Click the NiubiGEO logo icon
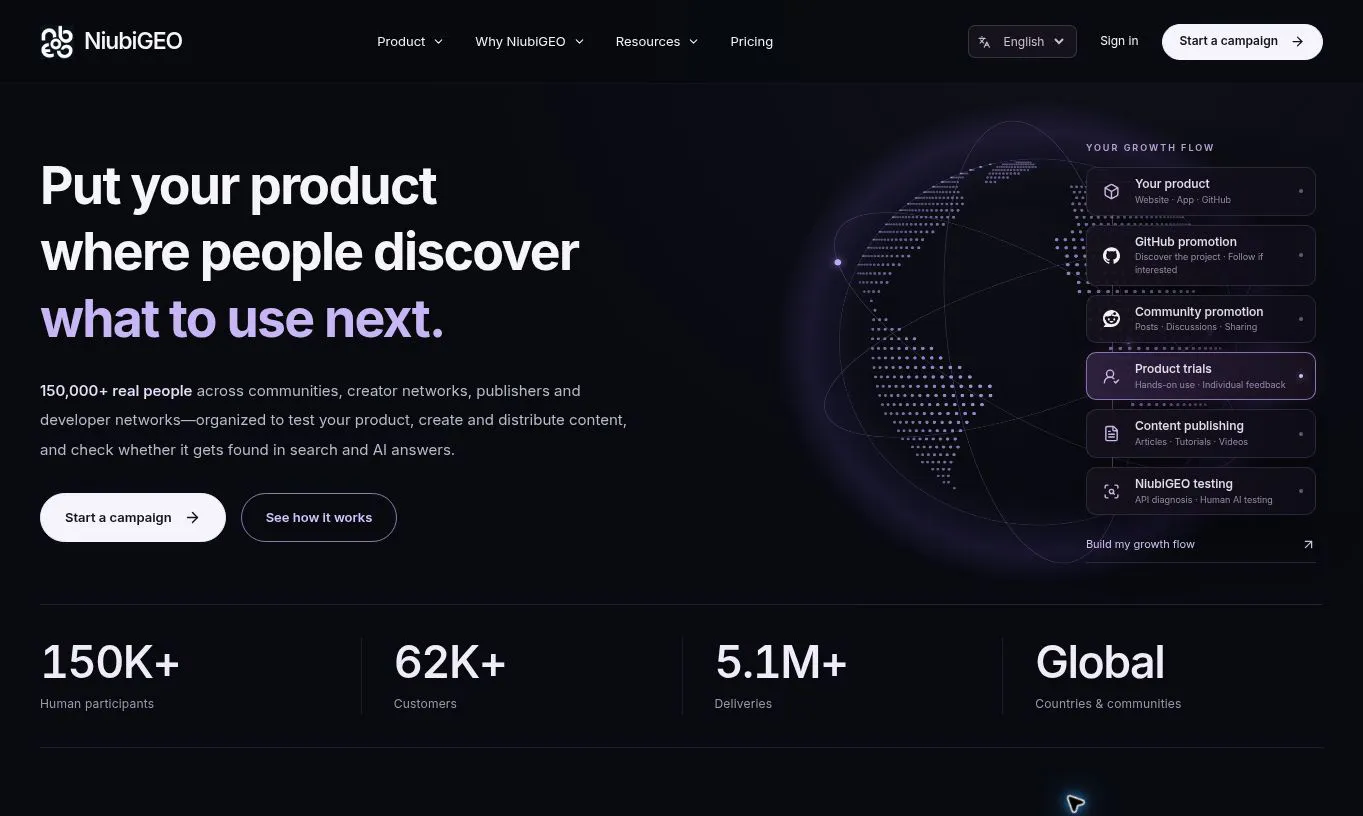The height and width of the screenshot is (816, 1363). pyautogui.click(x=57, y=42)
